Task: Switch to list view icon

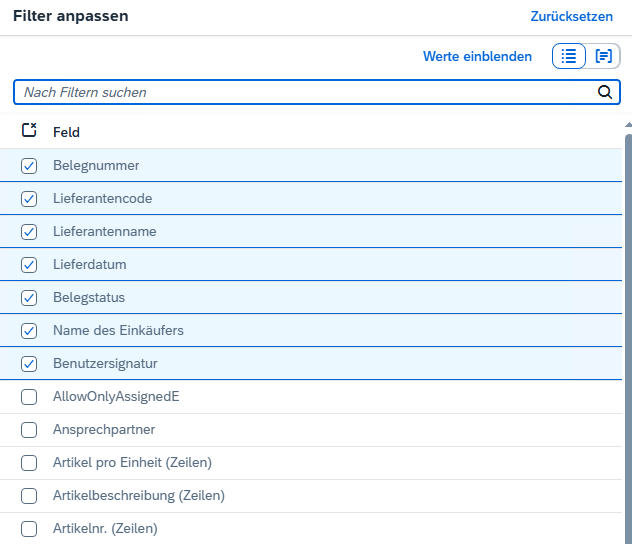Action: (x=569, y=57)
